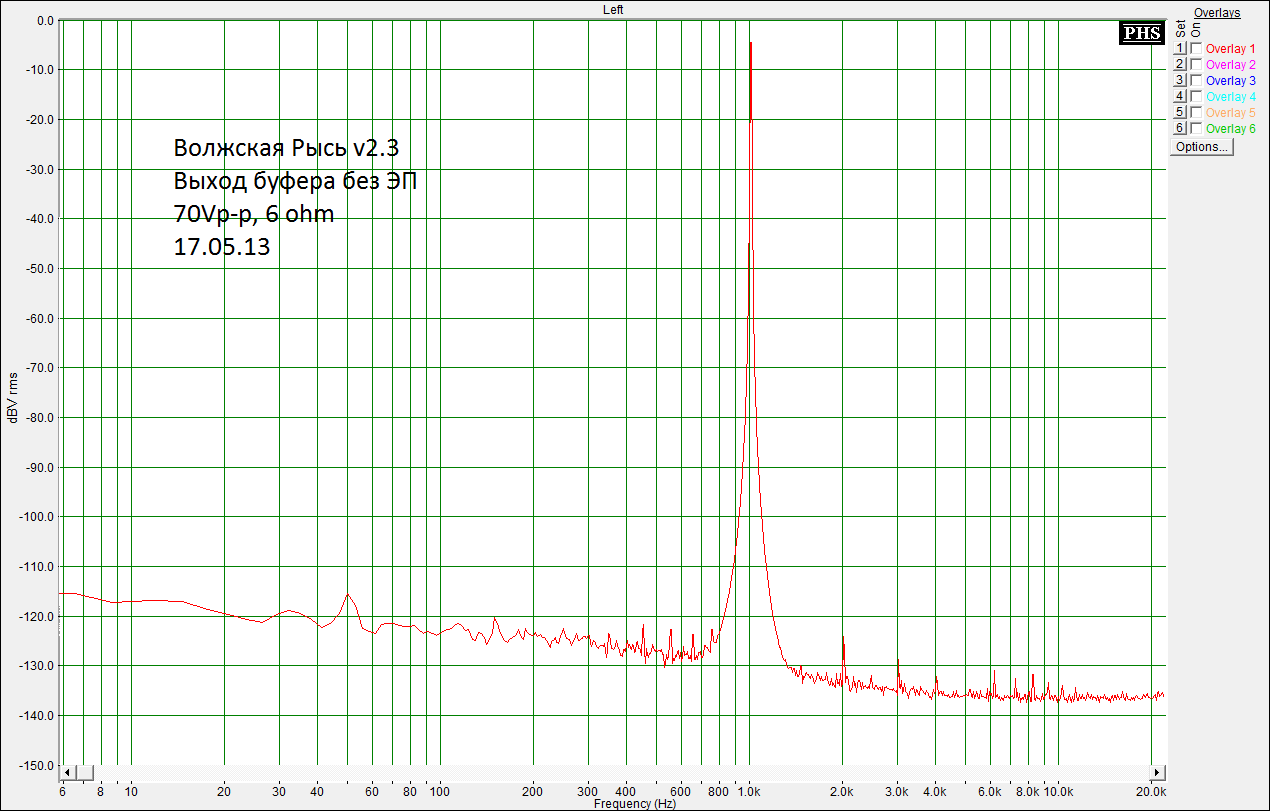The image size is (1270, 811).
Task: Click the -100.0 dB axis value
Action: click(x=36, y=517)
